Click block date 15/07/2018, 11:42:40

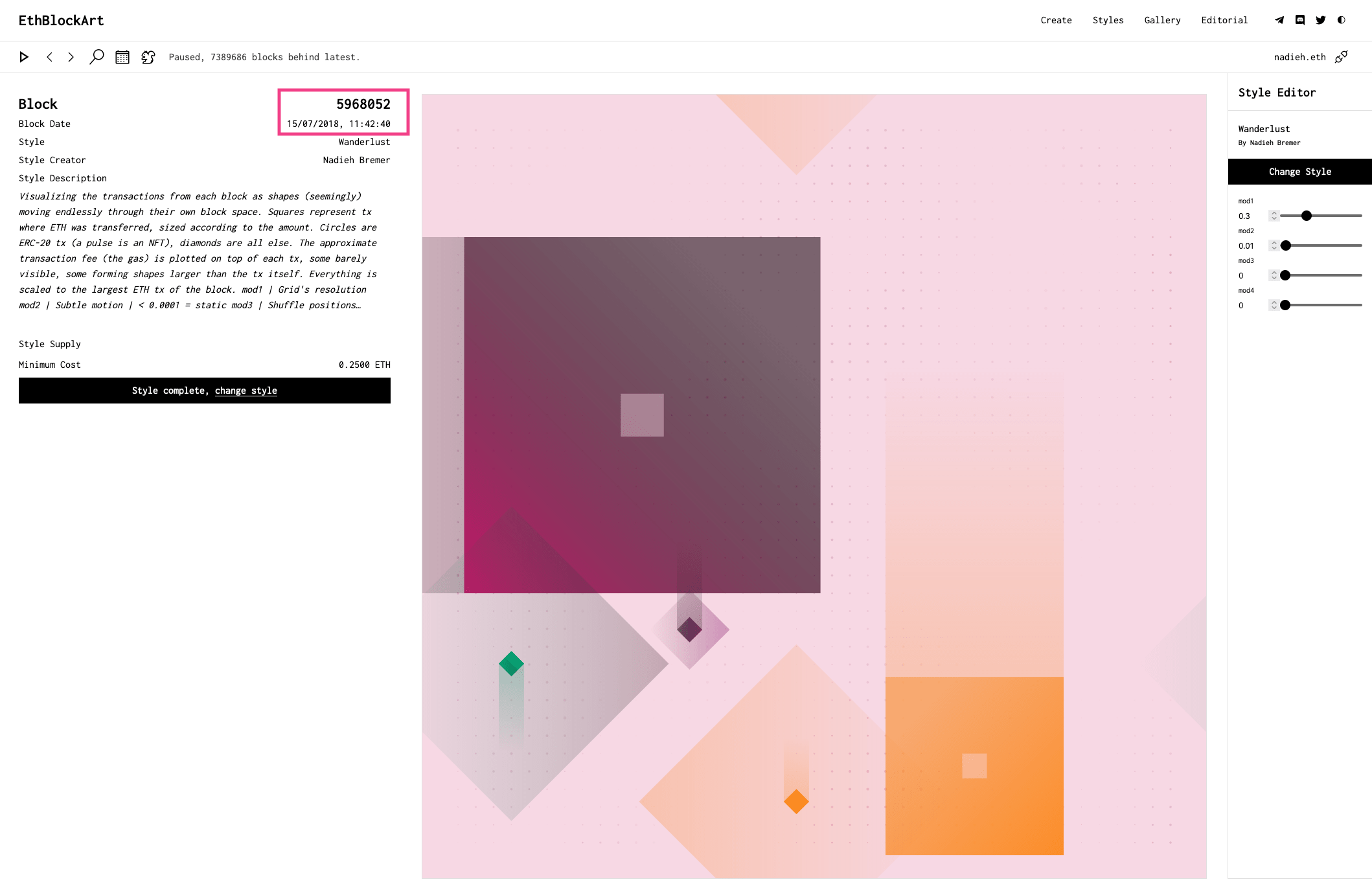point(338,124)
